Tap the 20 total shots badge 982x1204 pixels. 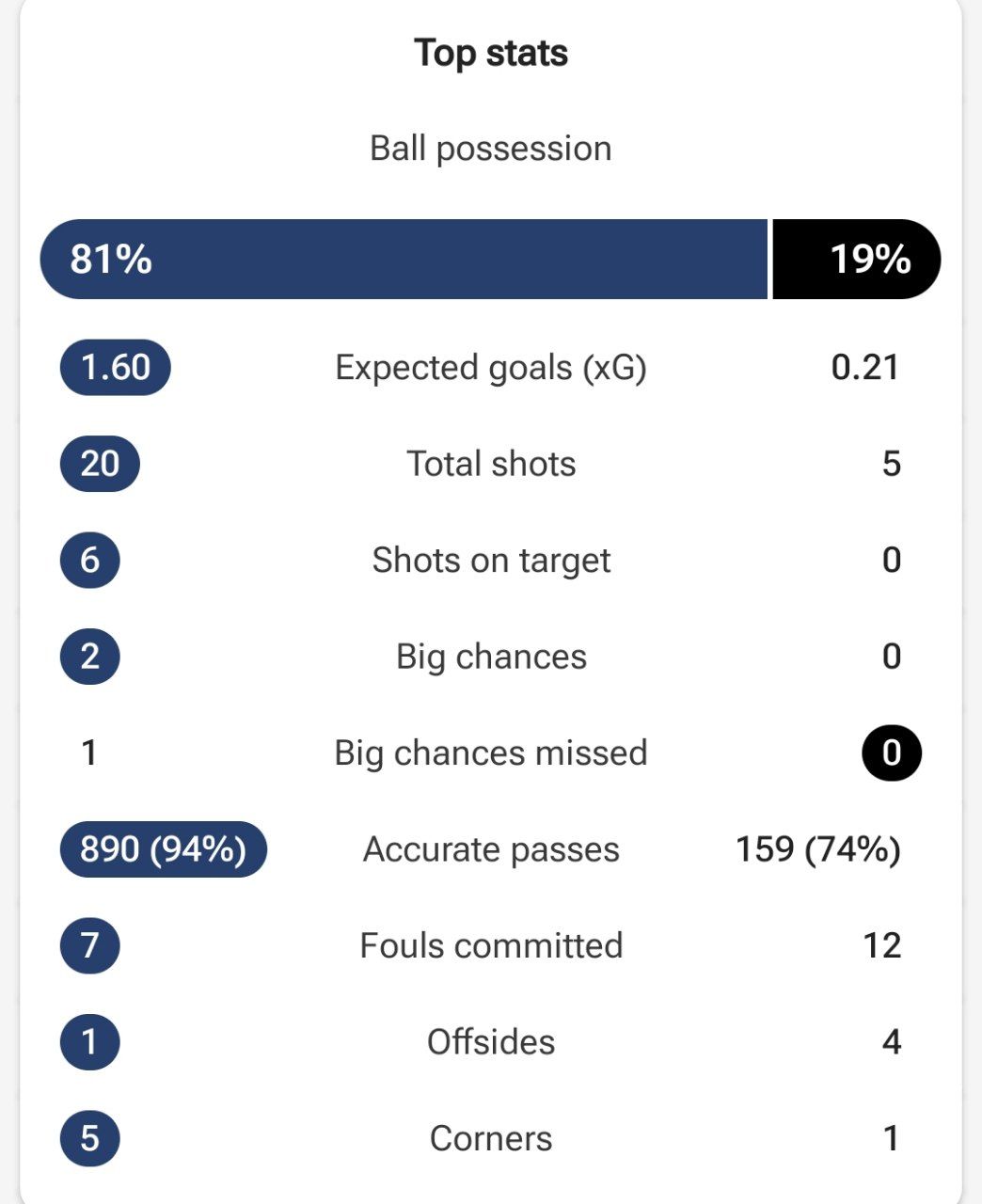point(100,464)
